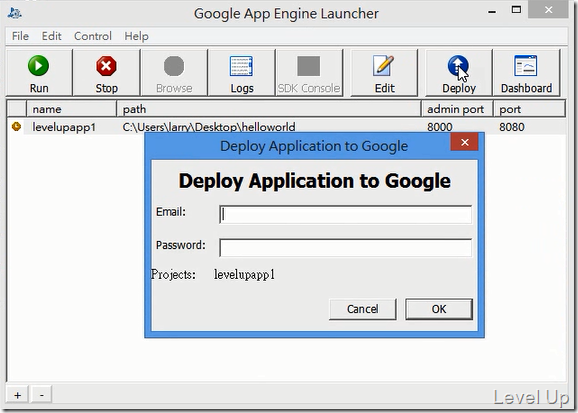Click the levelupapp1 project label in the dialog
Image resolution: width=578 pixels, height=413 pixels.
coord(244,274)
